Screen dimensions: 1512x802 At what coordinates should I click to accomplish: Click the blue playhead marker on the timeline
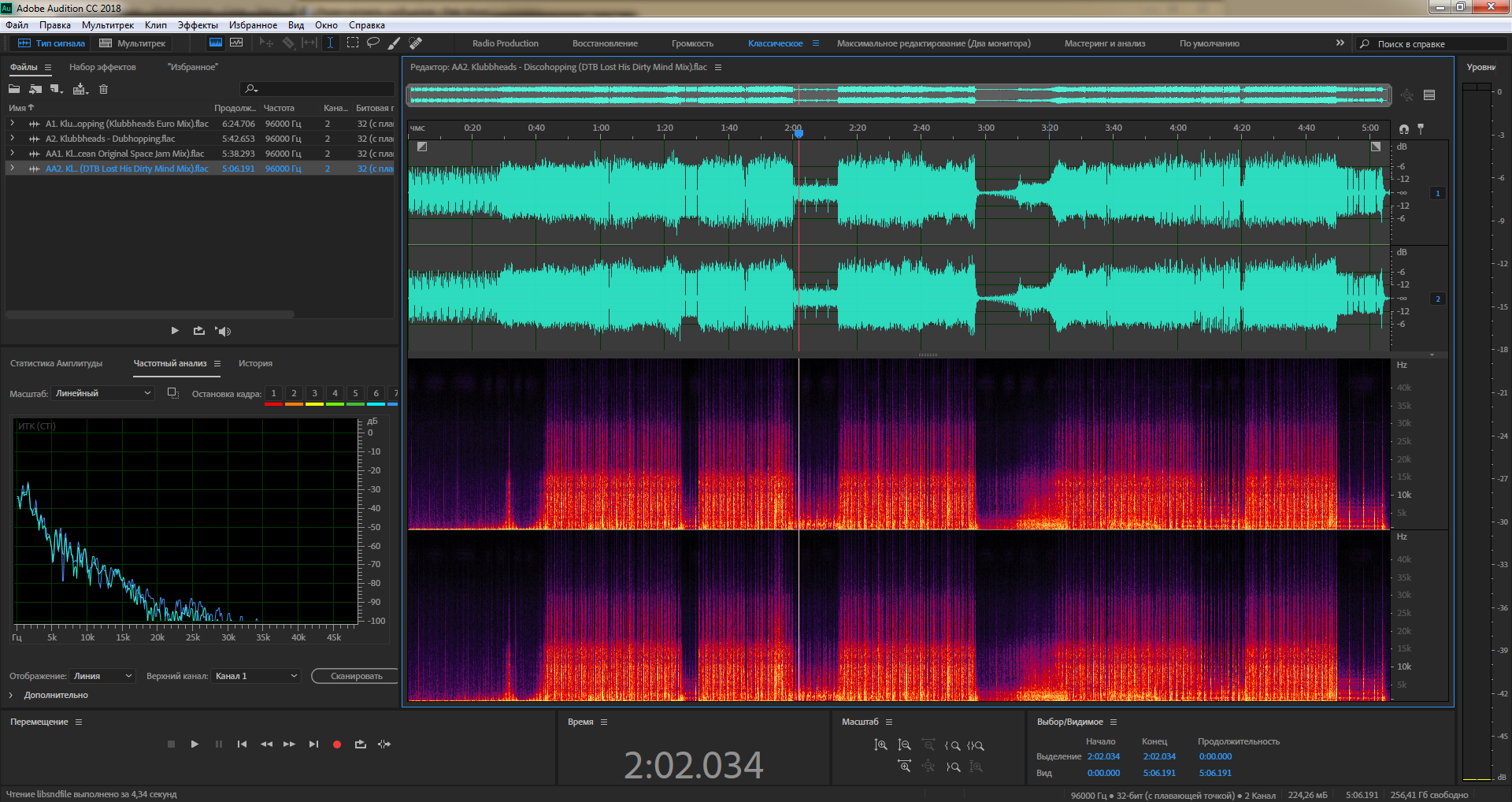tap(799, 134)
